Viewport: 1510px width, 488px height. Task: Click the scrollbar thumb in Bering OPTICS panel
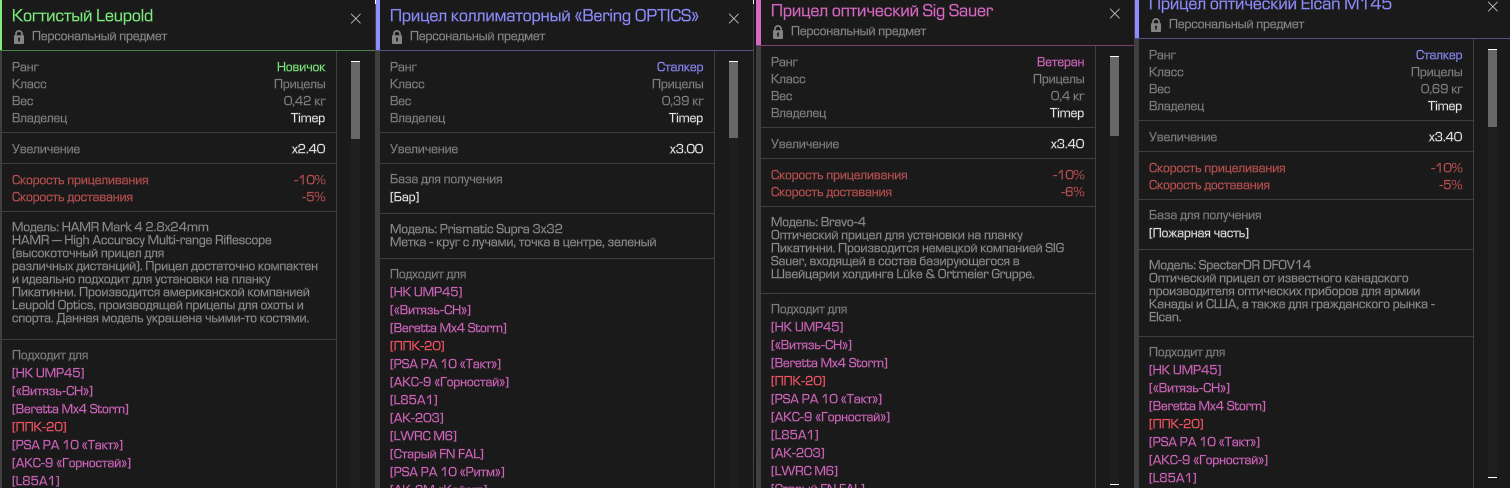pyautogui.click(x=733, y=99)
